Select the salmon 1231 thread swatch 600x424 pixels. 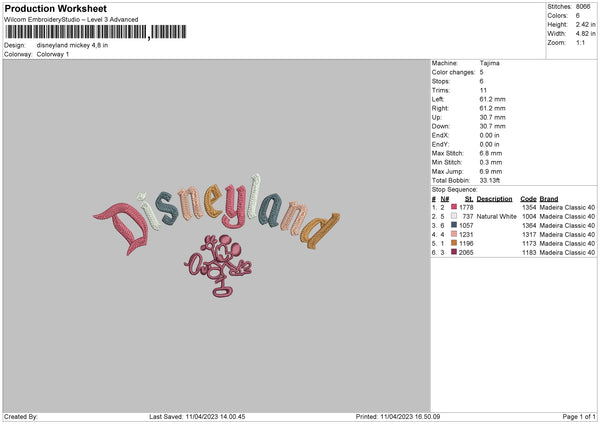coord(454,234)
